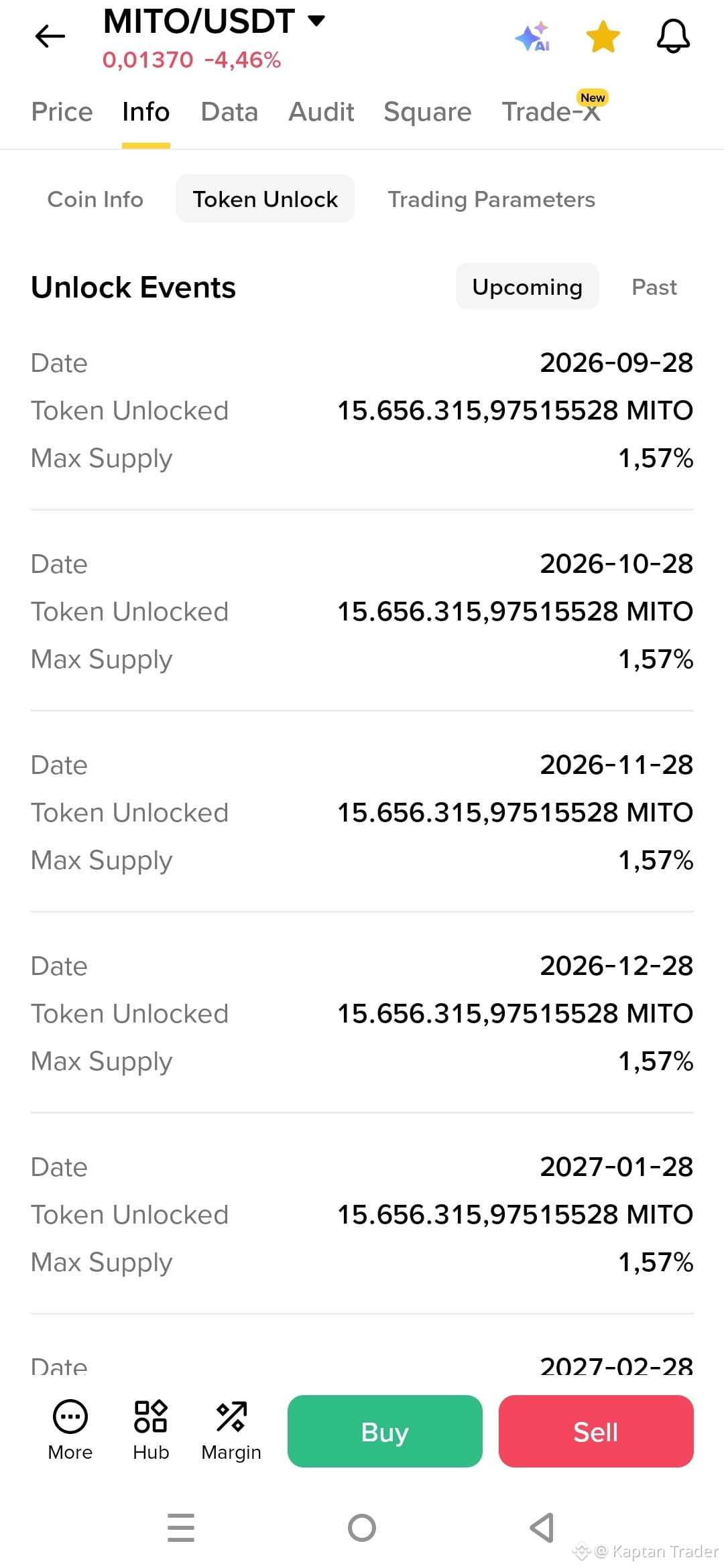Viewport: 724px width, 1568px height.
Task: Toggle the favorite star icon
Action: click(603, 37)
